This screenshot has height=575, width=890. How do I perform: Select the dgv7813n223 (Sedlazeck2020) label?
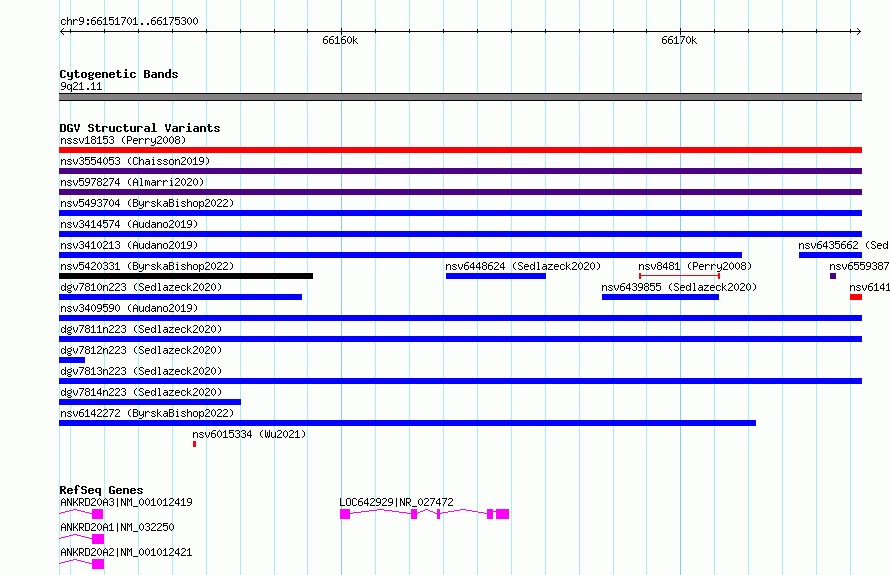(x=141, y=371)
